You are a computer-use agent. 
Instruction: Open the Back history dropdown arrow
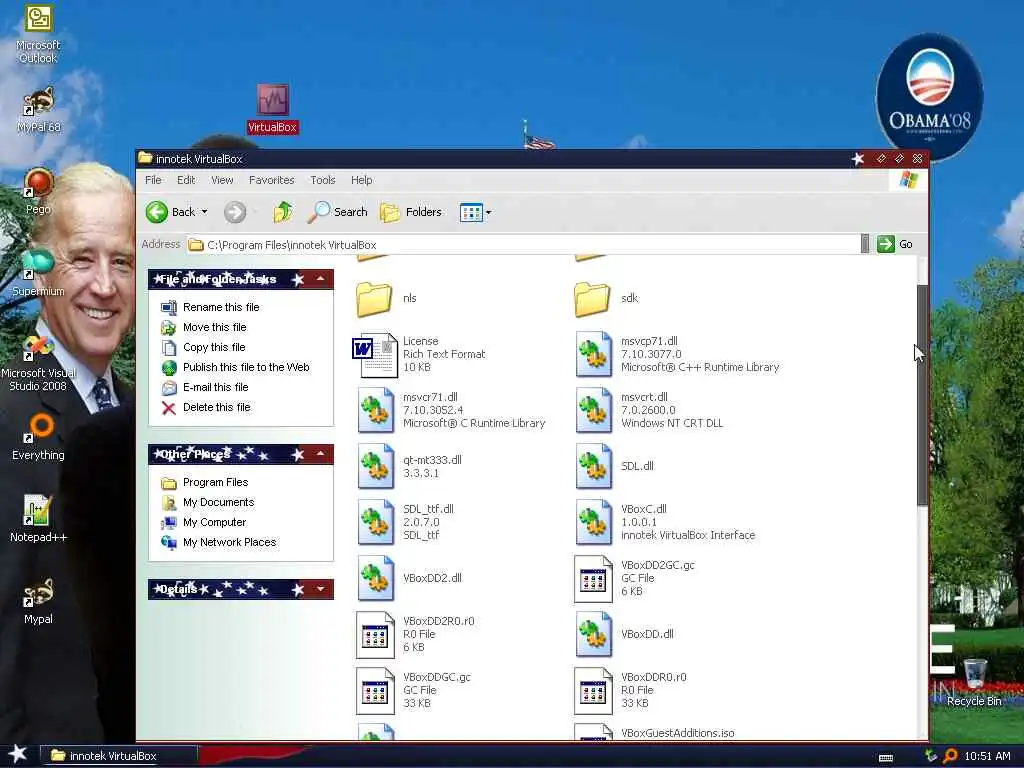[x=204, y=212]
